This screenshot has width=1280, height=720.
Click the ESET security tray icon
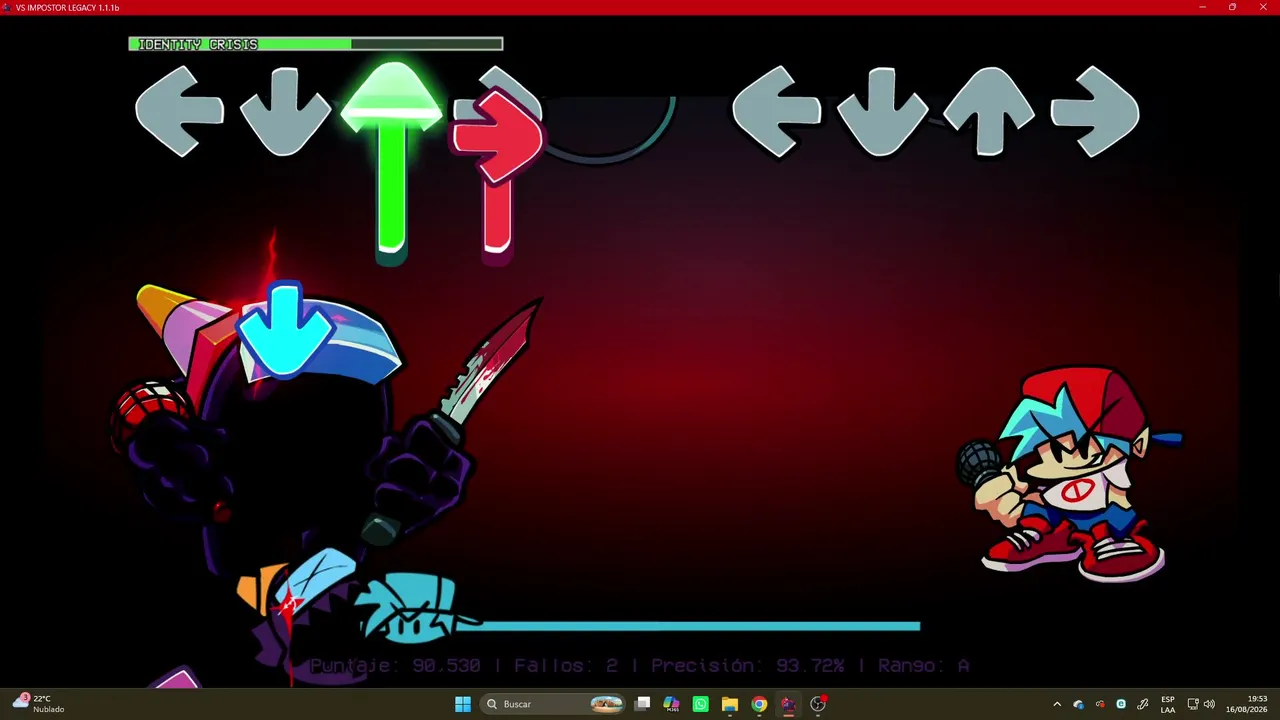point(1121,704)
